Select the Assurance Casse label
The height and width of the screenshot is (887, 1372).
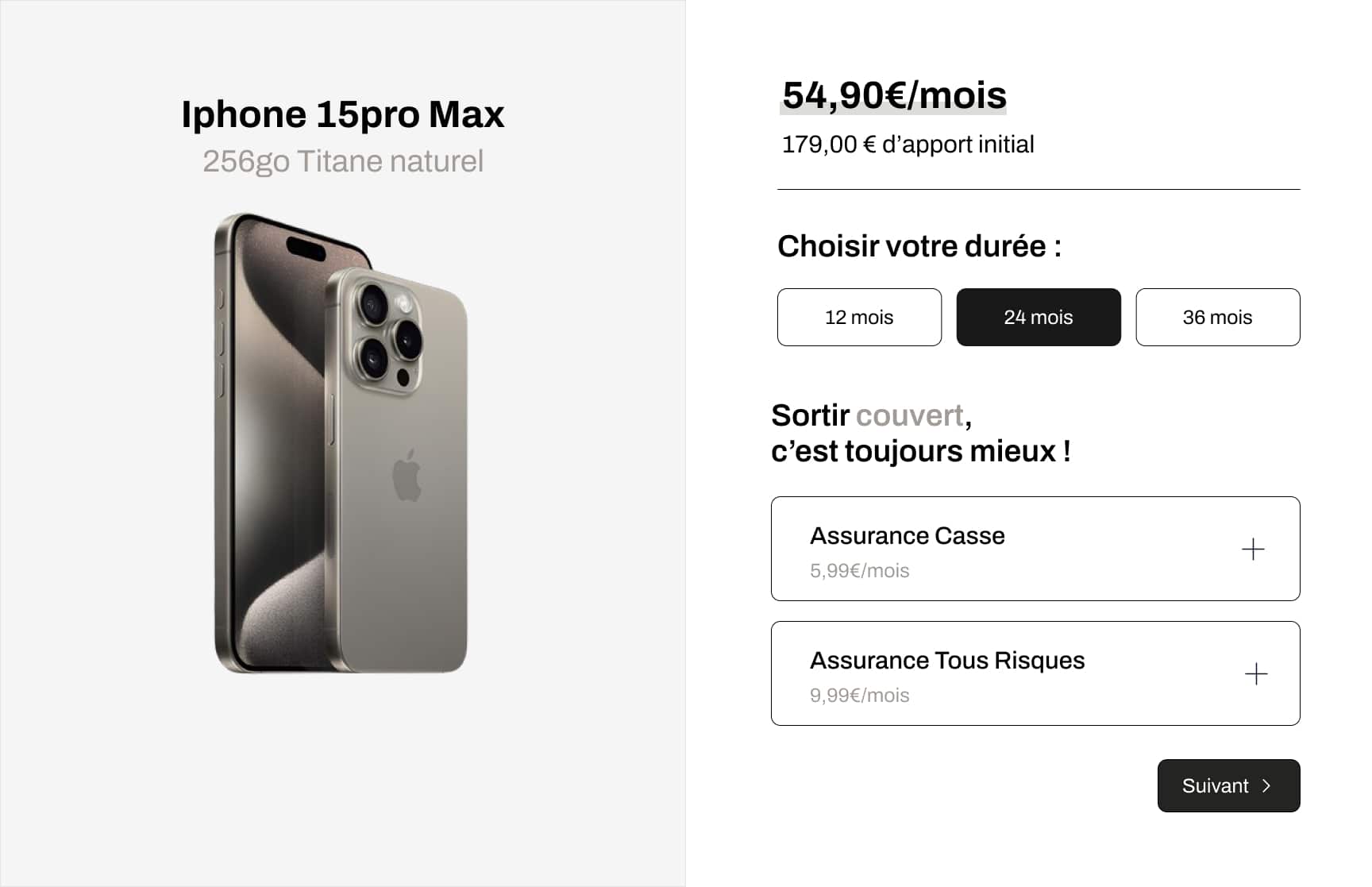(907, 536)
